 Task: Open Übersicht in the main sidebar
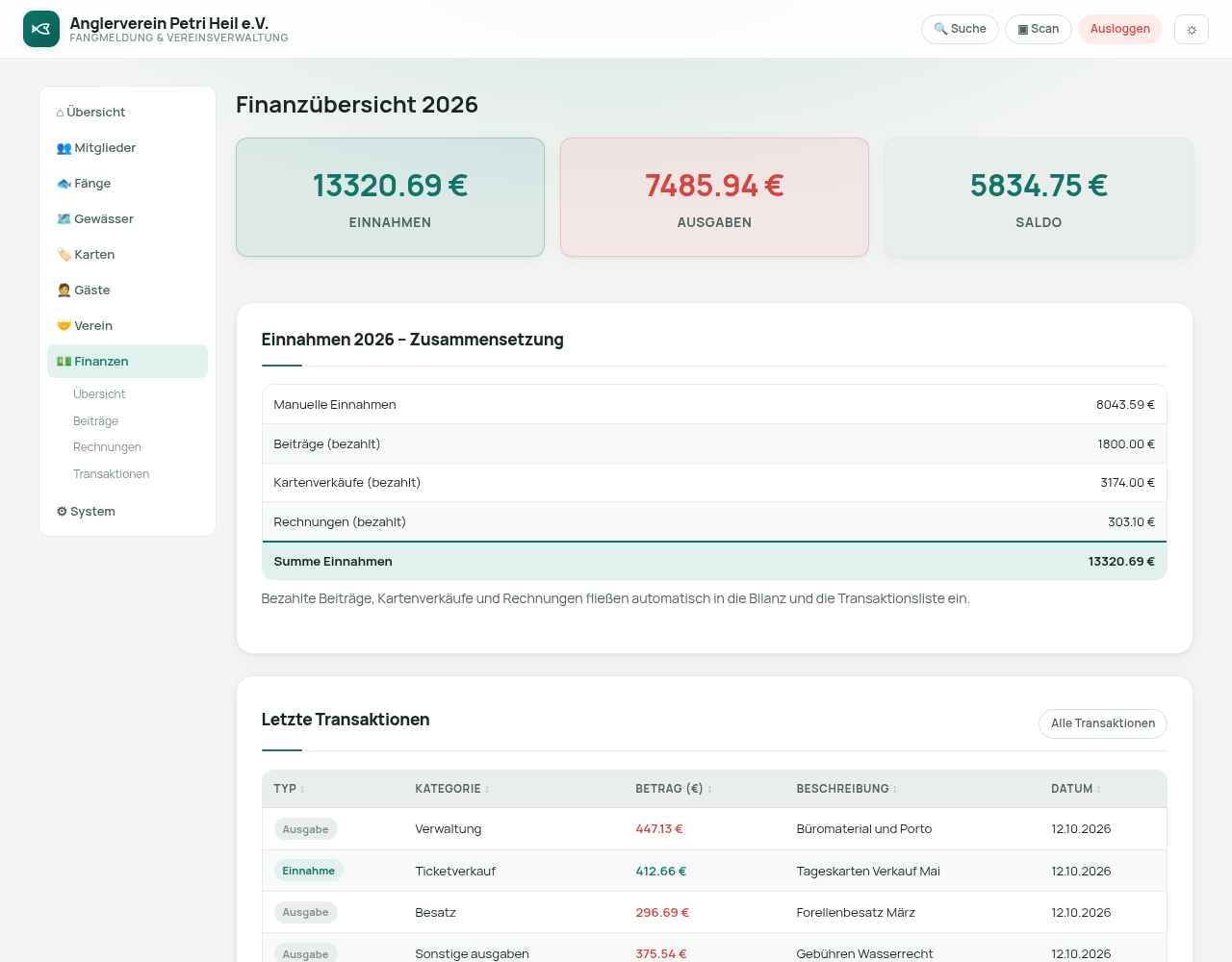127,113
